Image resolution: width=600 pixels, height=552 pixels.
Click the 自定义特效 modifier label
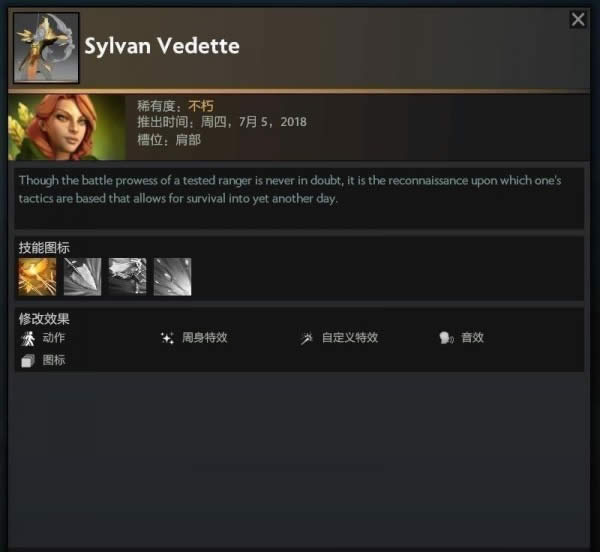(x=350, y=338)
